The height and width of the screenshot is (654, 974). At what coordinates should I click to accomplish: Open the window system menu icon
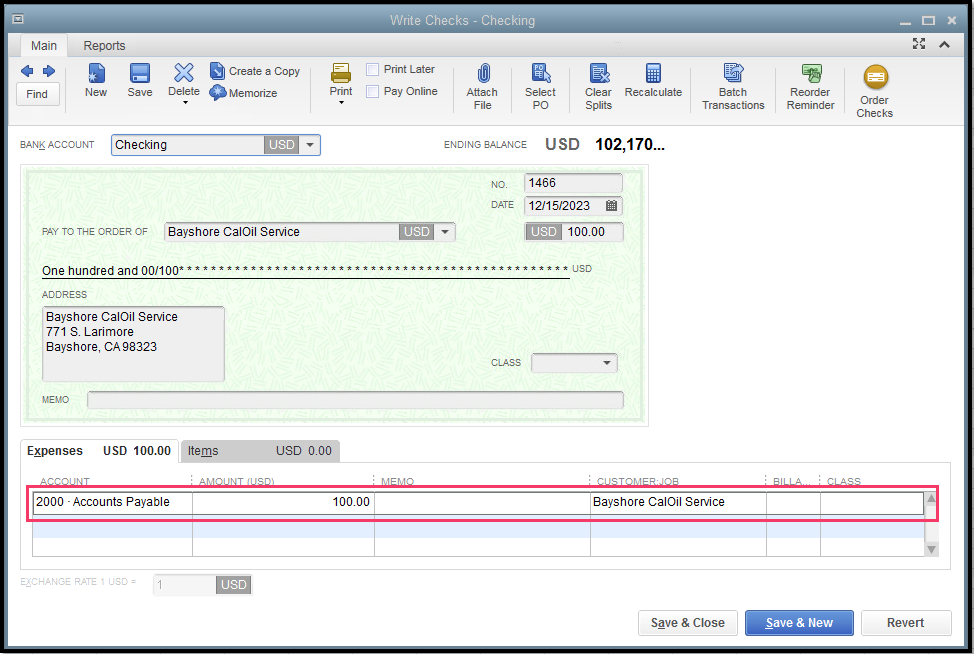click(x=18, y=19)
